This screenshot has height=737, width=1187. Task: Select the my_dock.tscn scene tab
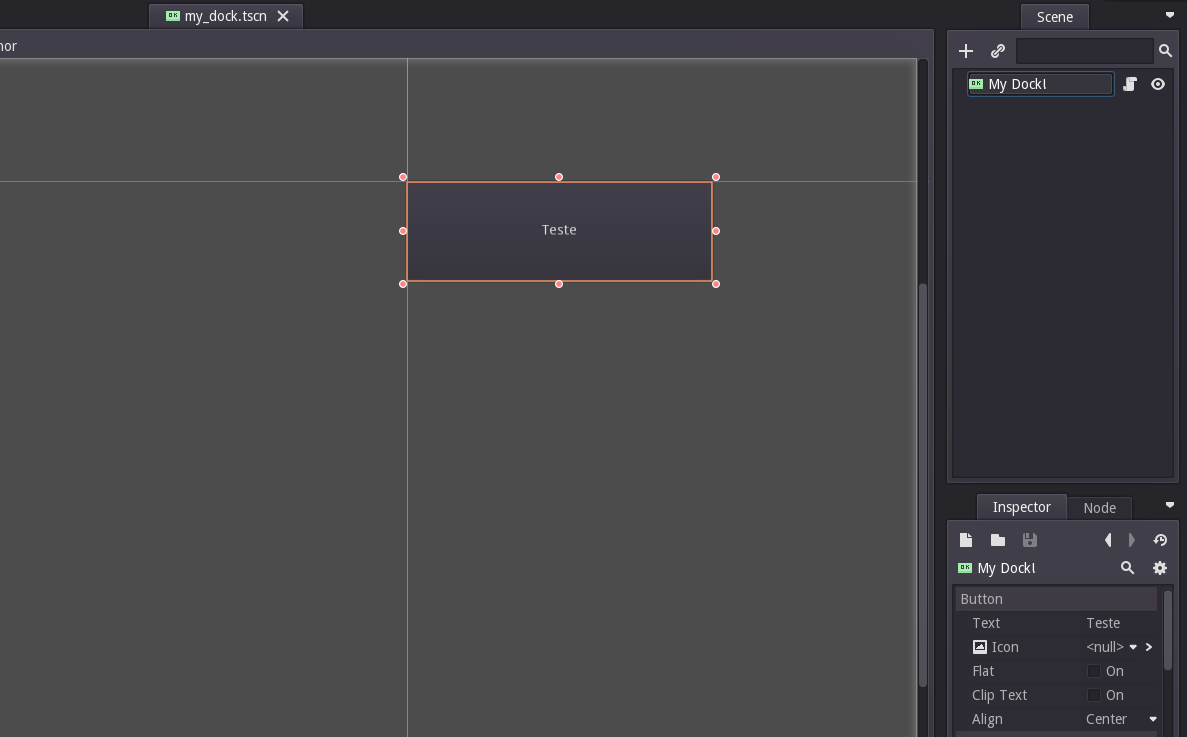[226, 16]
